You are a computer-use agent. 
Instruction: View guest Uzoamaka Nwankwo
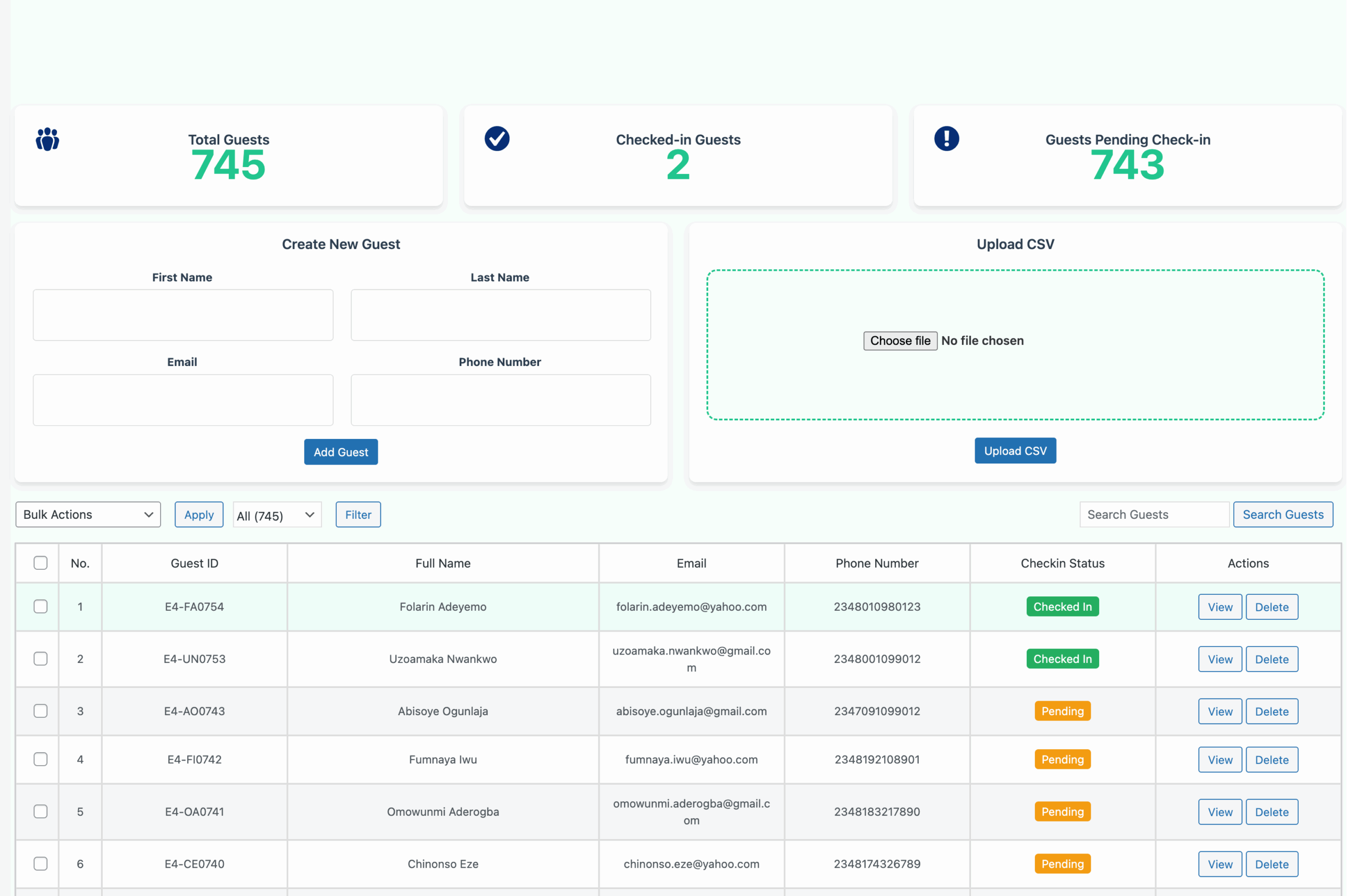click(x=1219, y=659)
